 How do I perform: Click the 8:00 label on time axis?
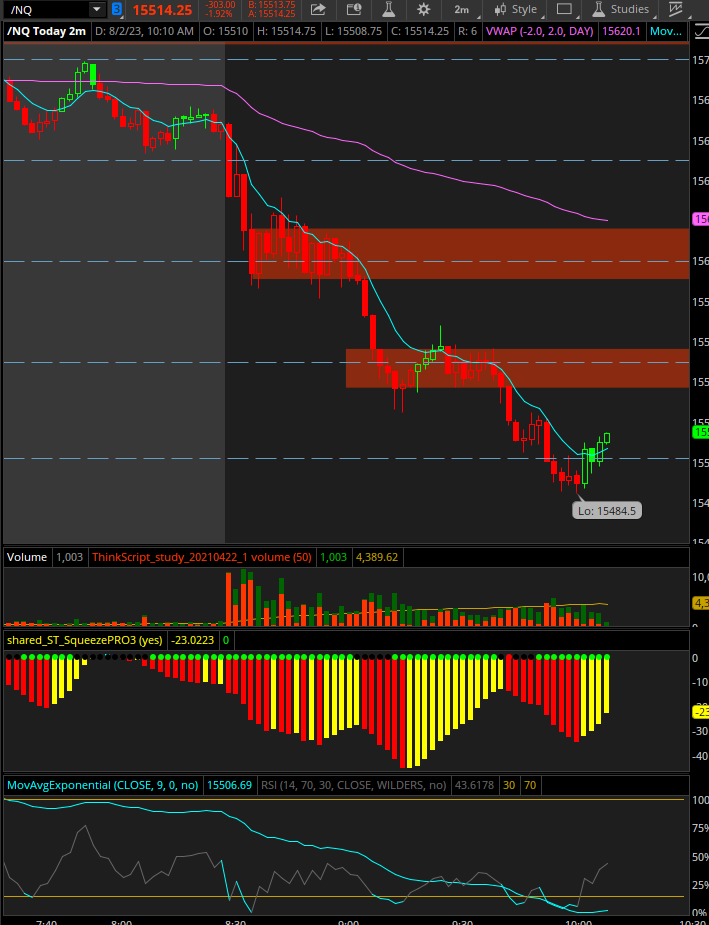point(122,921)
